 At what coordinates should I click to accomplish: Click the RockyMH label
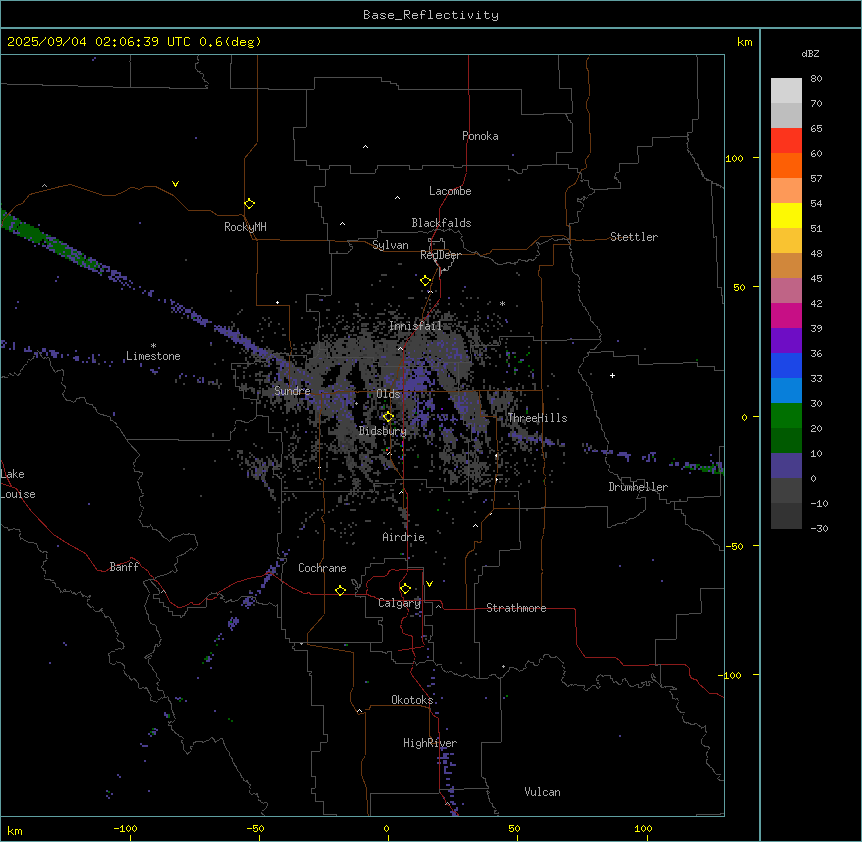[245, 227]
